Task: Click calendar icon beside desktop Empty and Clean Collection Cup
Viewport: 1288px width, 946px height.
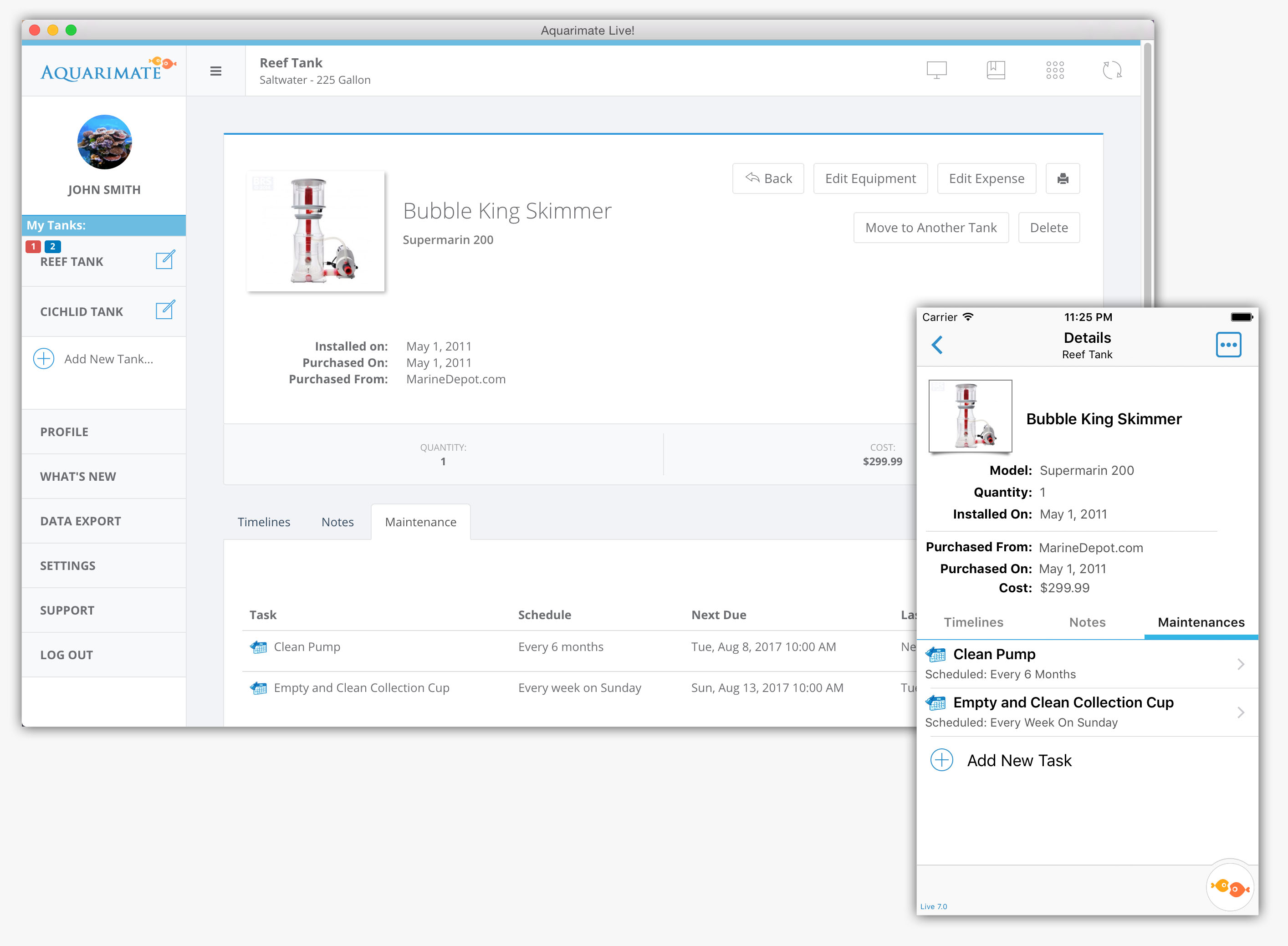Action: (258, 688)
